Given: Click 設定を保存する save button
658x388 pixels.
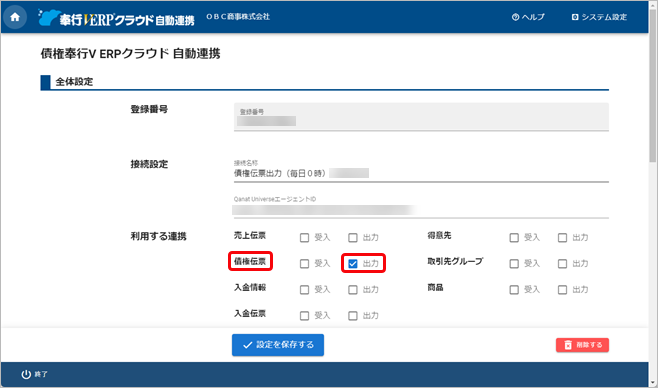Looking at the screenshot, I should (x=278, y=345).
